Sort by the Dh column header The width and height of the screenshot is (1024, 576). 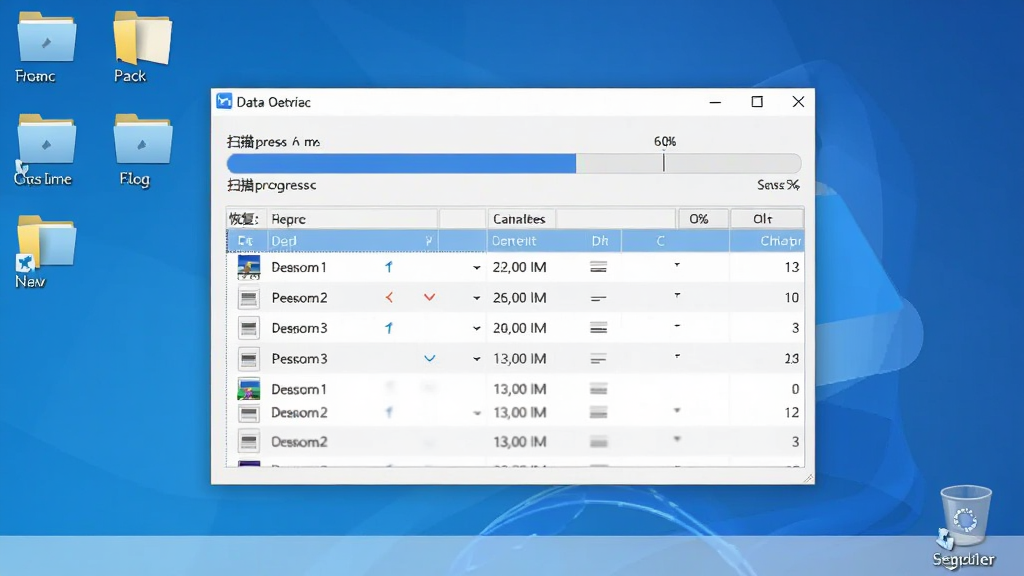tap(600, 241)
